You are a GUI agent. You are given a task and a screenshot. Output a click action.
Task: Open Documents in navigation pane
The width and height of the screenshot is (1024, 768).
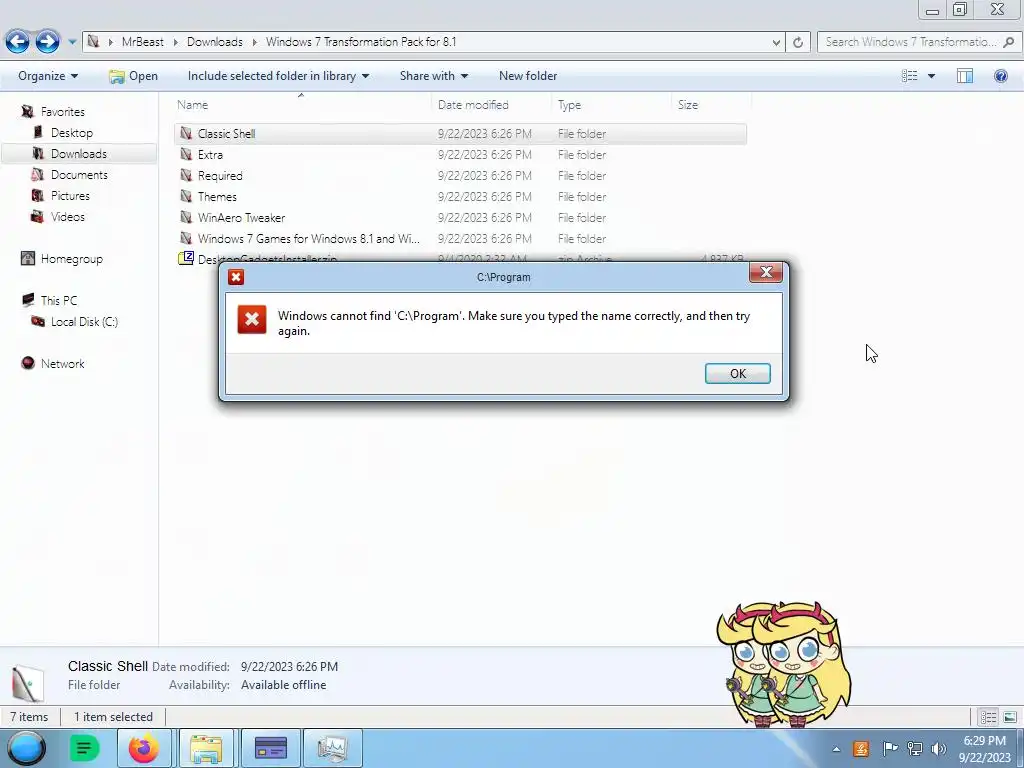tap(79, 174)
